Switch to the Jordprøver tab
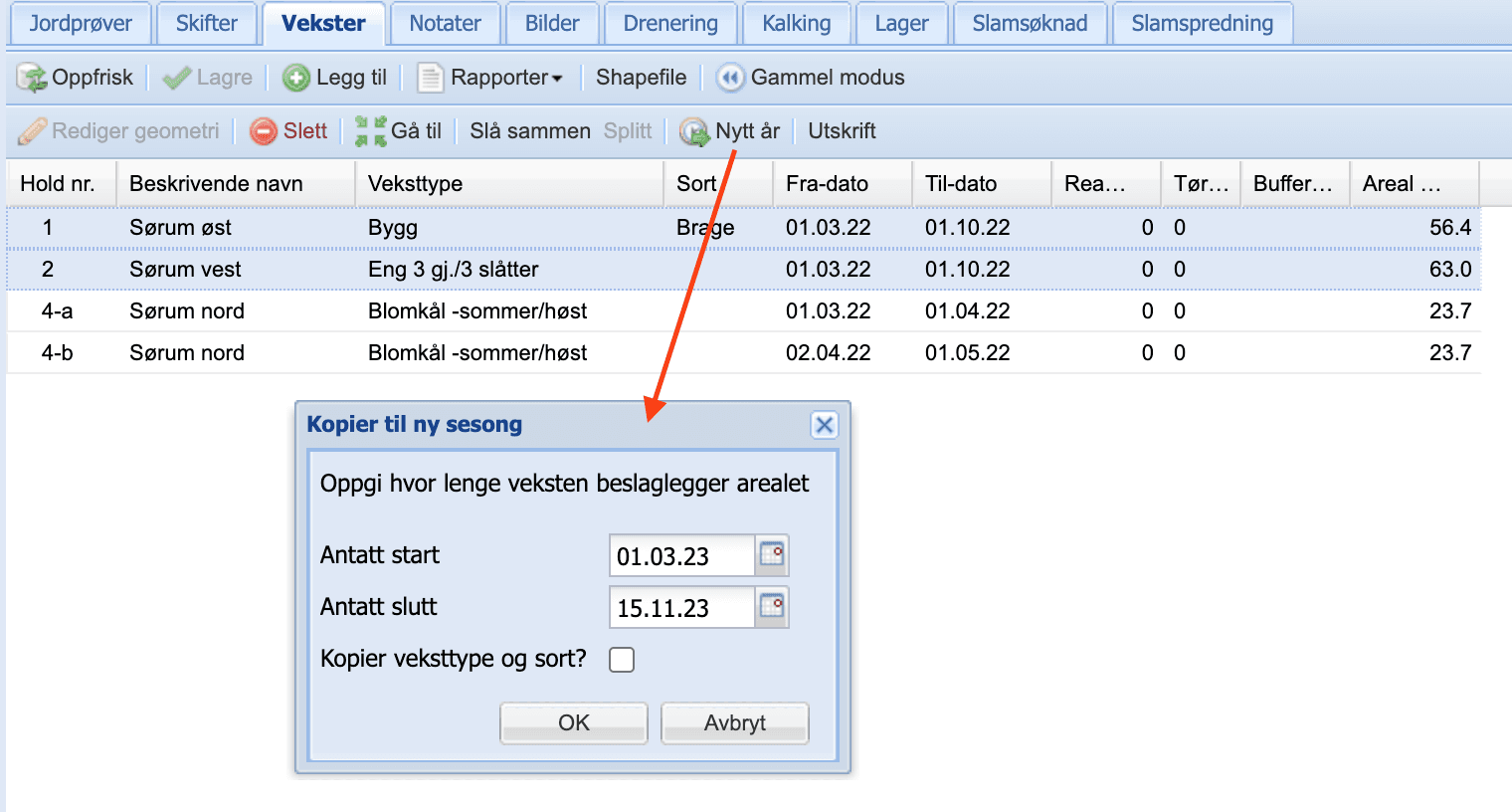This screenshot has height=812, width=1512. [81, 24]
